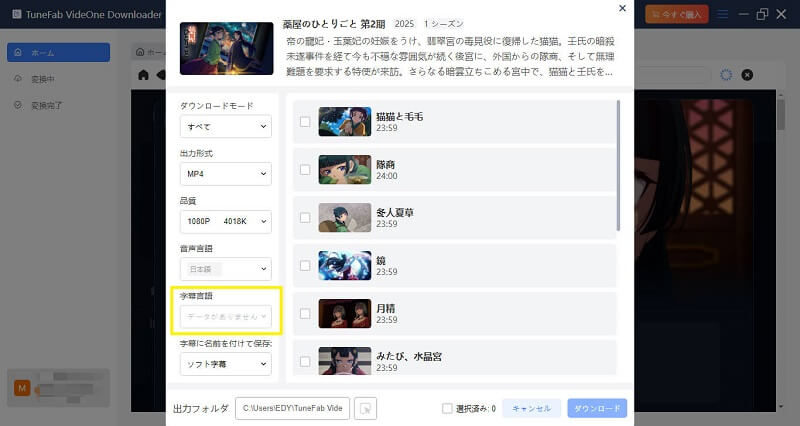The width and height of the screenshot is (800, 426).
Task: Click the 隊商 episode title text
Action: [x=385, y=164]
